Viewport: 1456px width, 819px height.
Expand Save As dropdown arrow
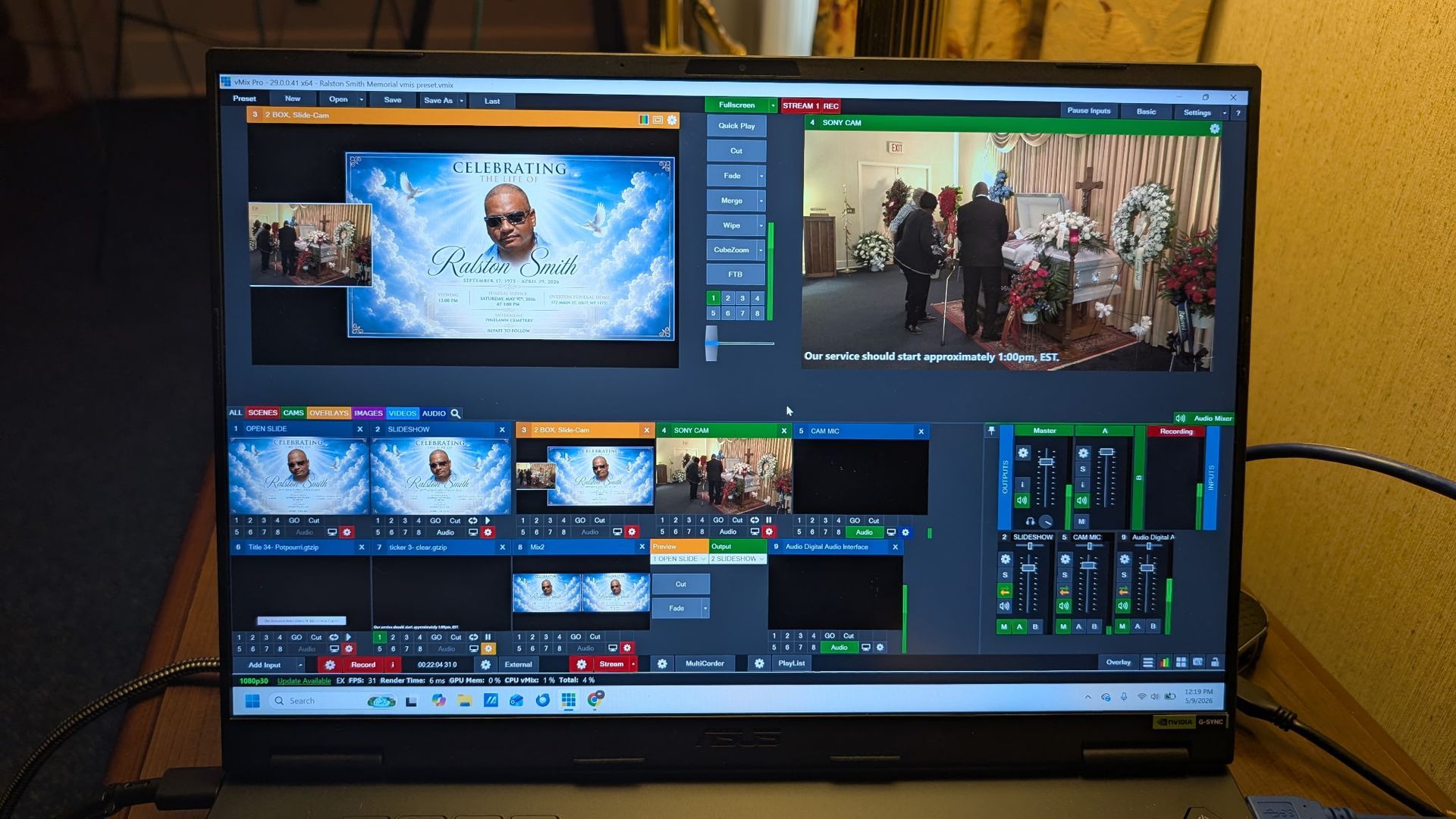point(461,101)
